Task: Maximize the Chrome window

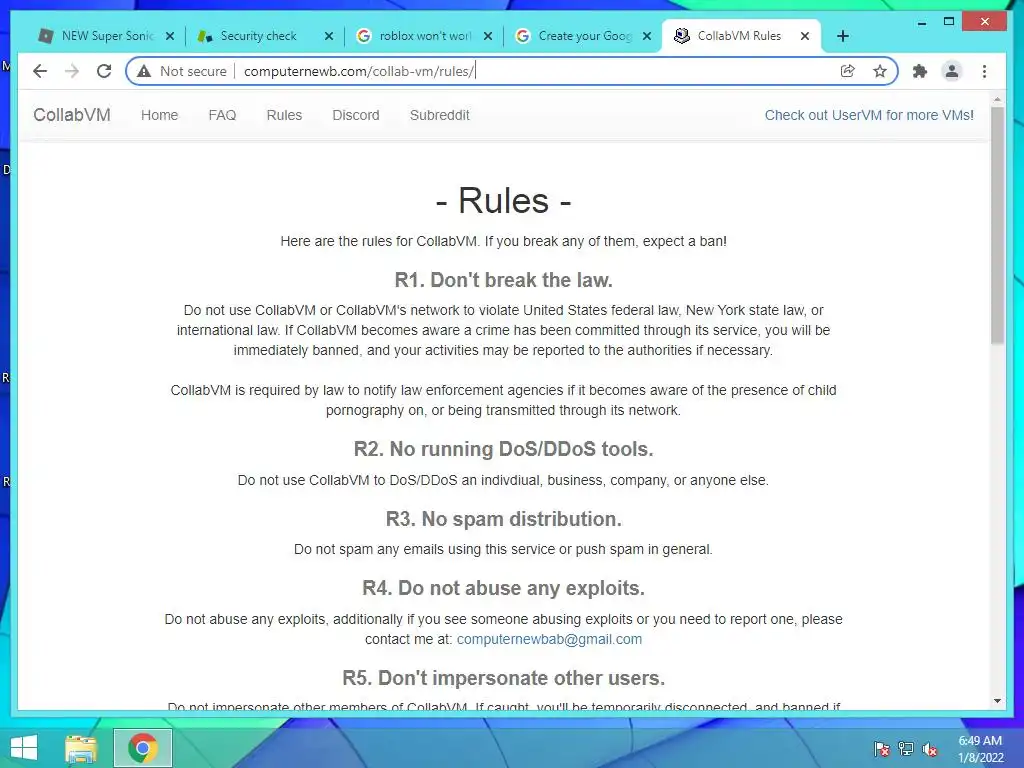Action: pos(949,22)
